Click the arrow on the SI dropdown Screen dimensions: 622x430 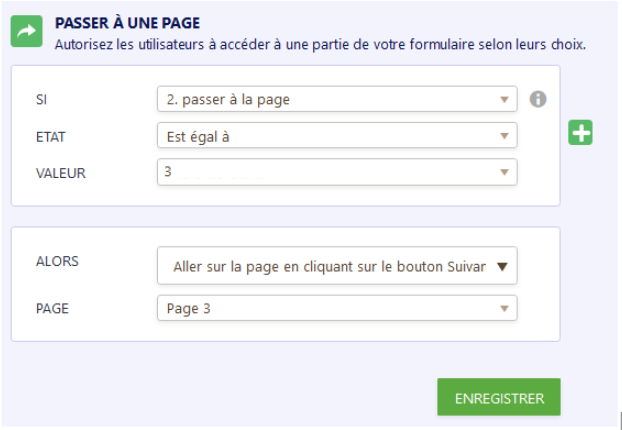coord(504,99)
